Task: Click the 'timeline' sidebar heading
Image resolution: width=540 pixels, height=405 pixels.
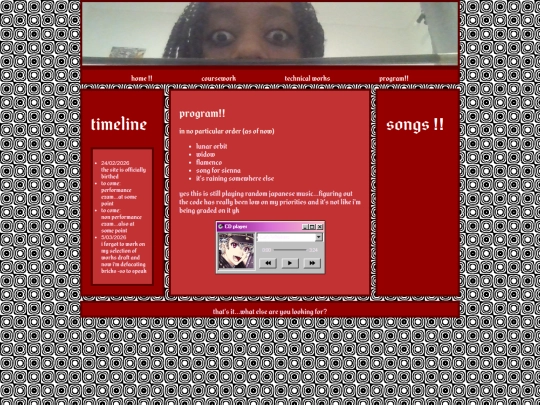Action: [x=119, y=124]
